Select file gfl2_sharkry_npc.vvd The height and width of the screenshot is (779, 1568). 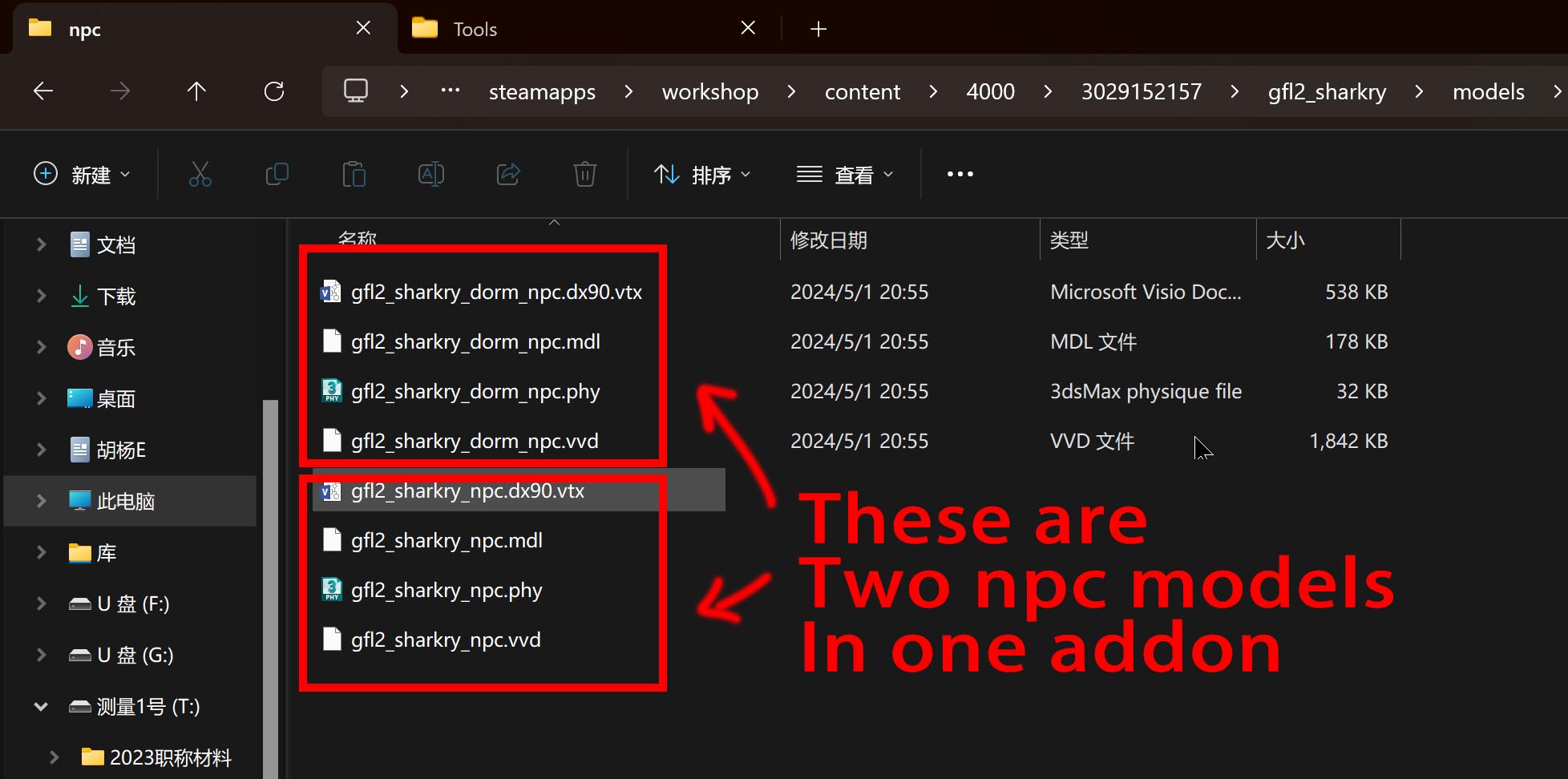click(x=446, y=640)
